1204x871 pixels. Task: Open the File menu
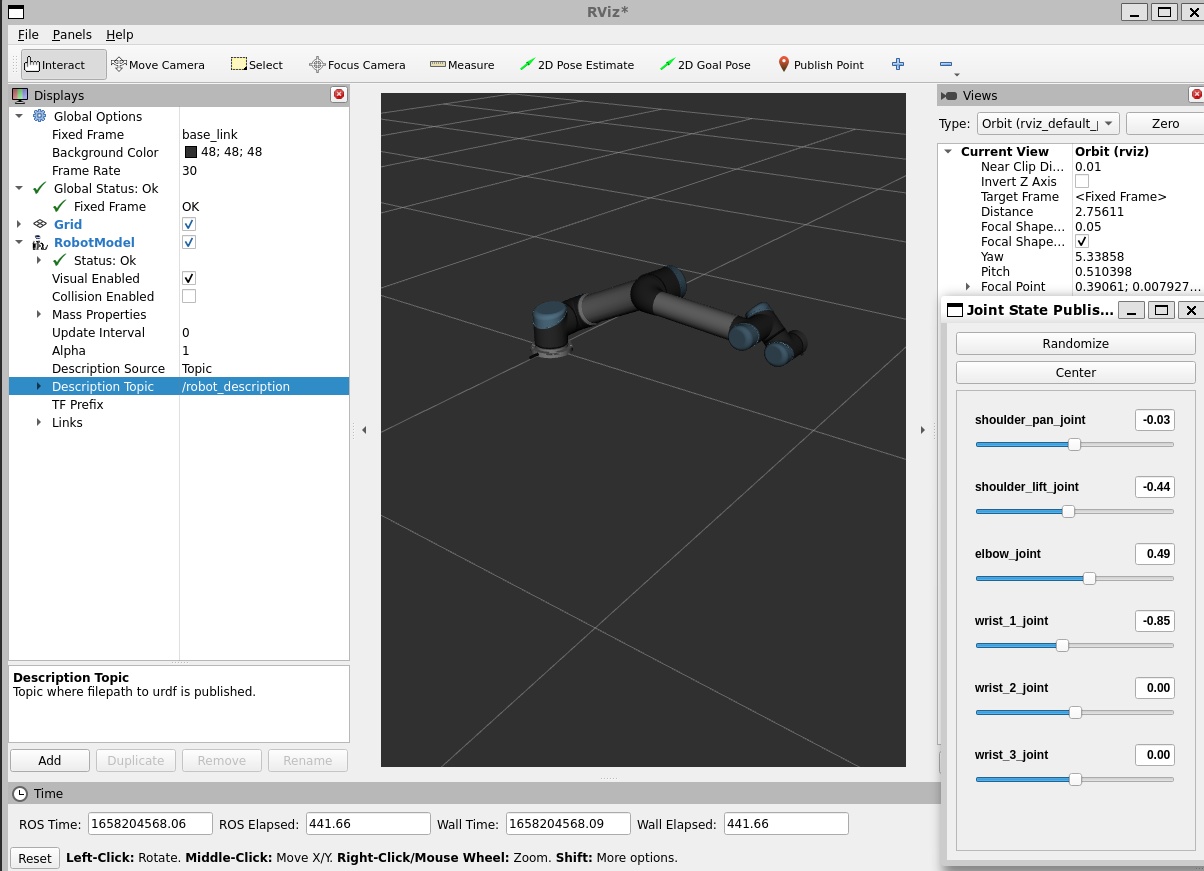(28, 34)
